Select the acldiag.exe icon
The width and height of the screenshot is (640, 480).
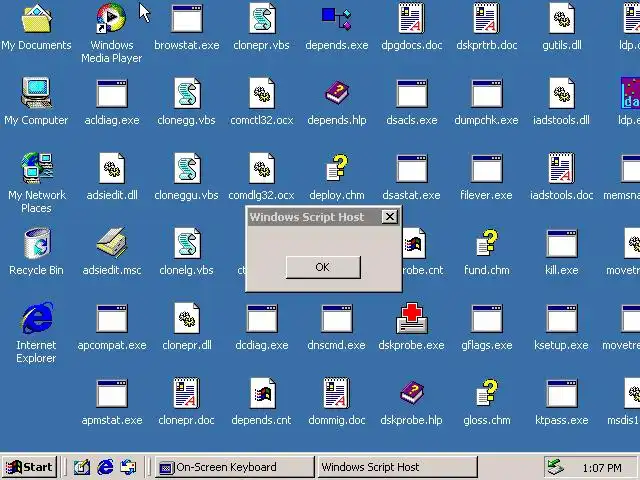click(x=112, y=94)
